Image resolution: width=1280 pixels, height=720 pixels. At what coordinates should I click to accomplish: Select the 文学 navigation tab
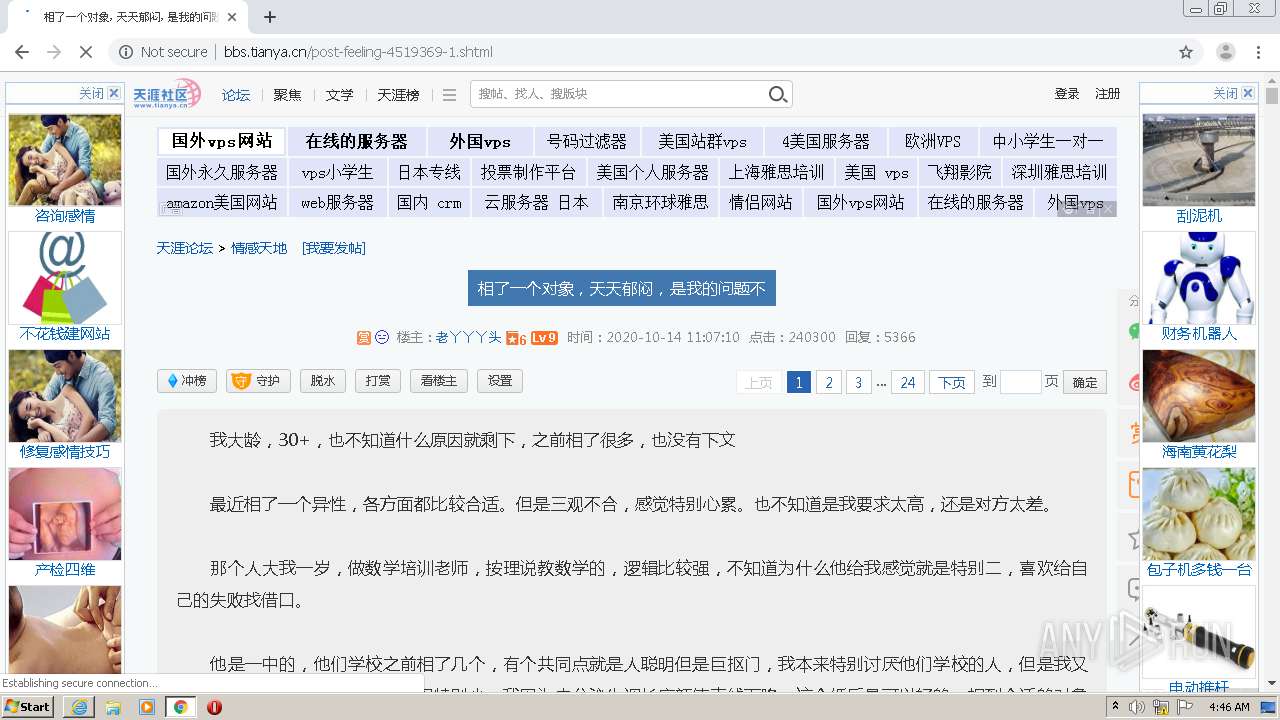[339, 95]
